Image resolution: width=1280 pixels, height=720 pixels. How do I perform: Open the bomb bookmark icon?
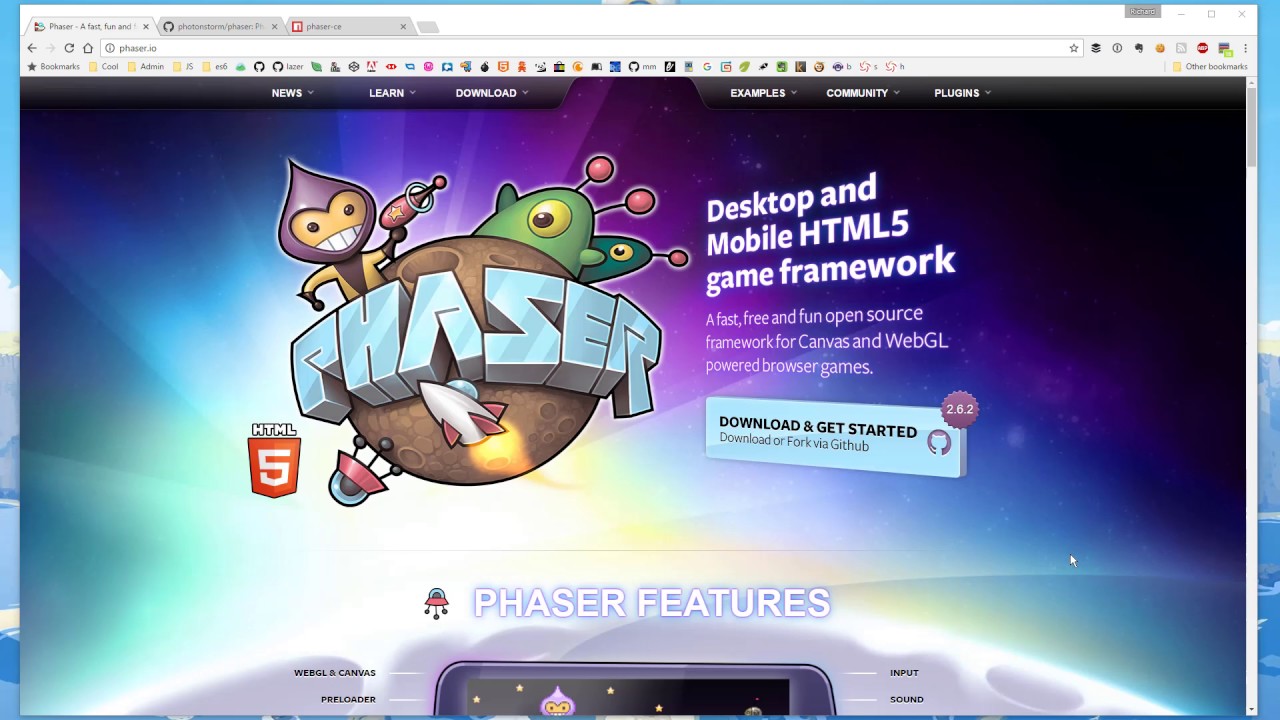(485, 67)
